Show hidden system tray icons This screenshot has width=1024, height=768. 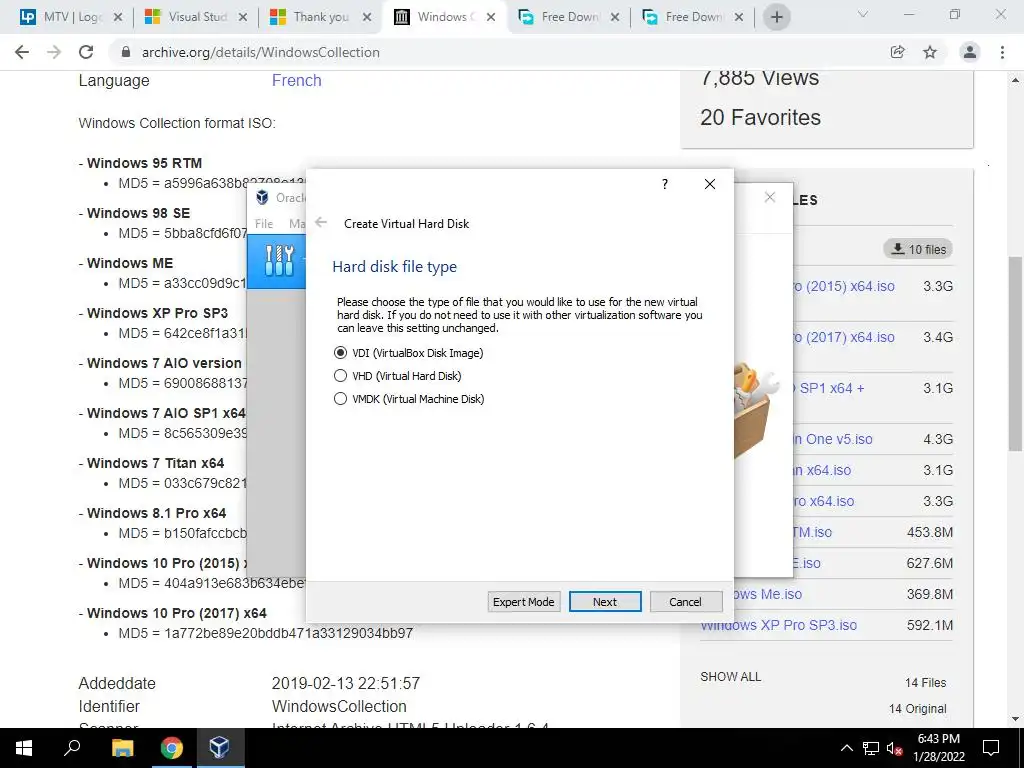pos(846,748)
